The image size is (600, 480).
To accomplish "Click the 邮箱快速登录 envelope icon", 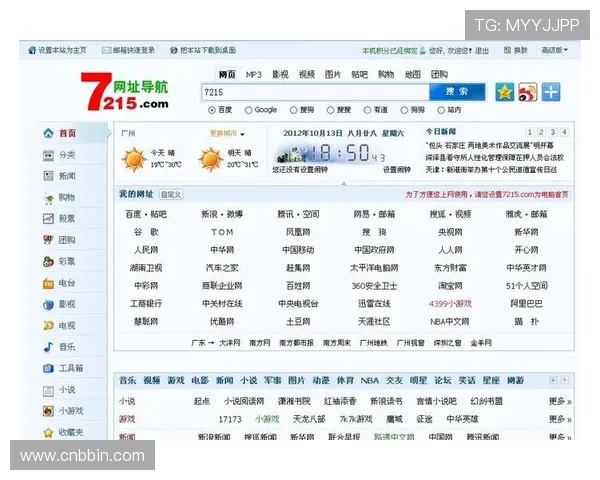I will pyautogui.click(x=106, y=50).
